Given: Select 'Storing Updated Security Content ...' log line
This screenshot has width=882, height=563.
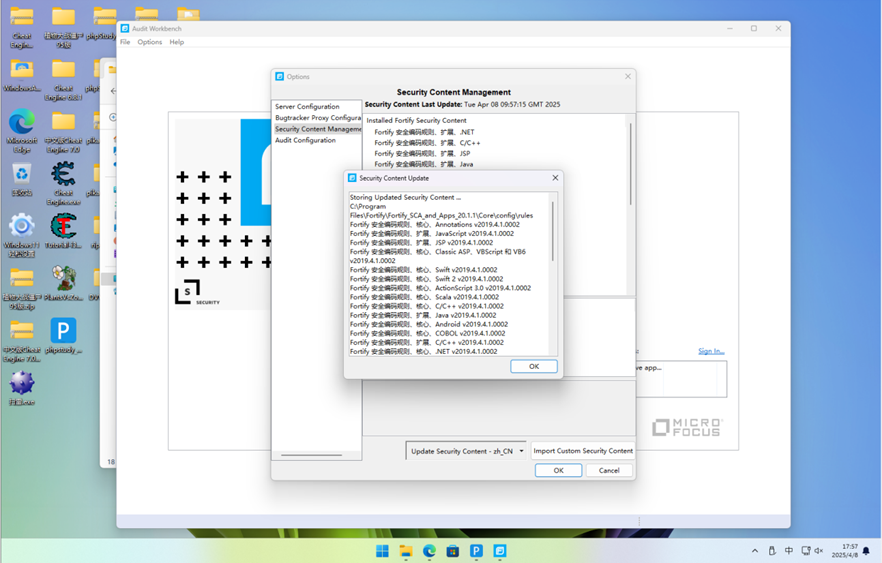Looking at the screenshot, I should click(406, 197).
